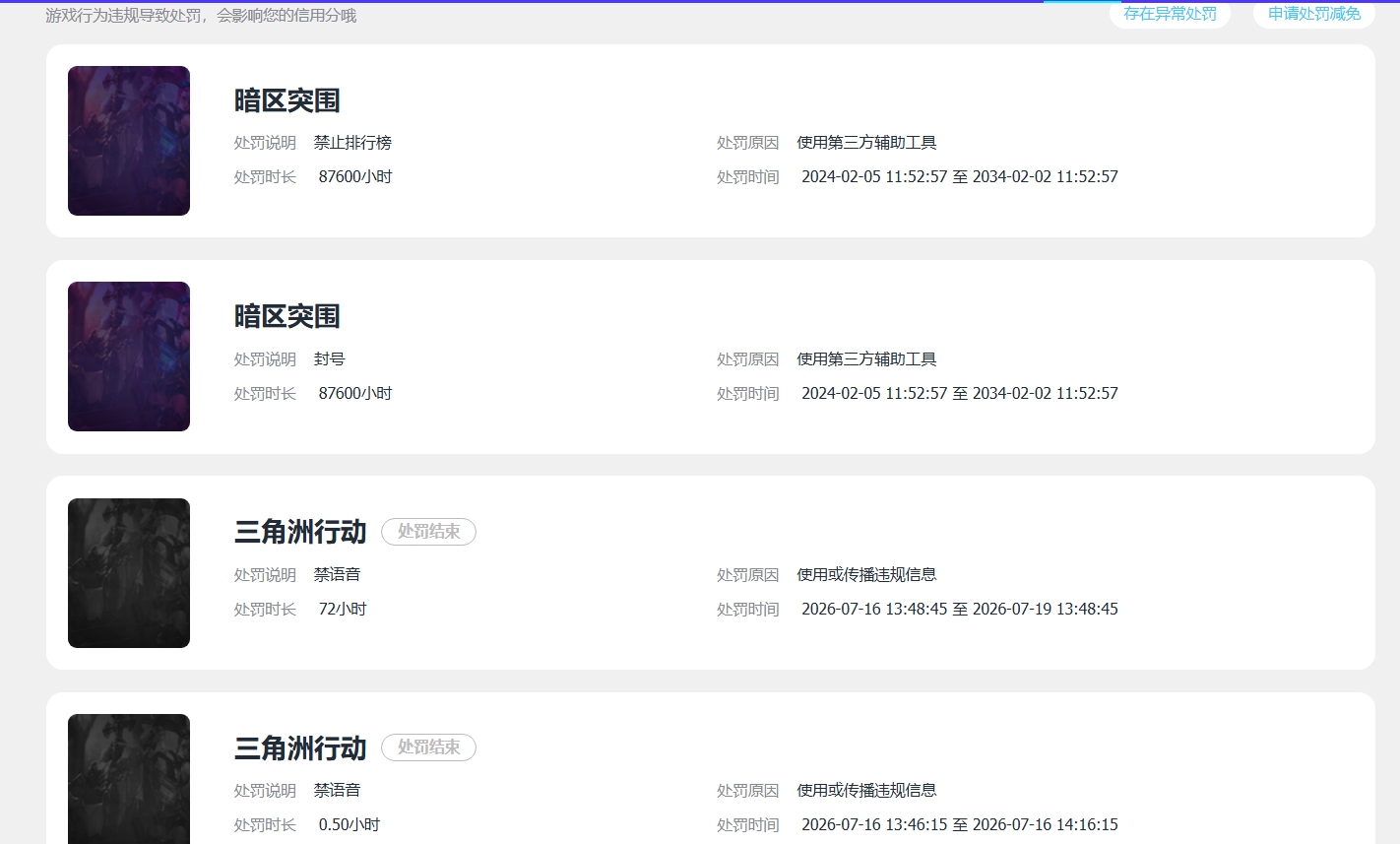Click the 处罚原因 label in the 72小时 card
Image resolution: width=1400 pixels, height=844 pixels.
tap(747, 574)
